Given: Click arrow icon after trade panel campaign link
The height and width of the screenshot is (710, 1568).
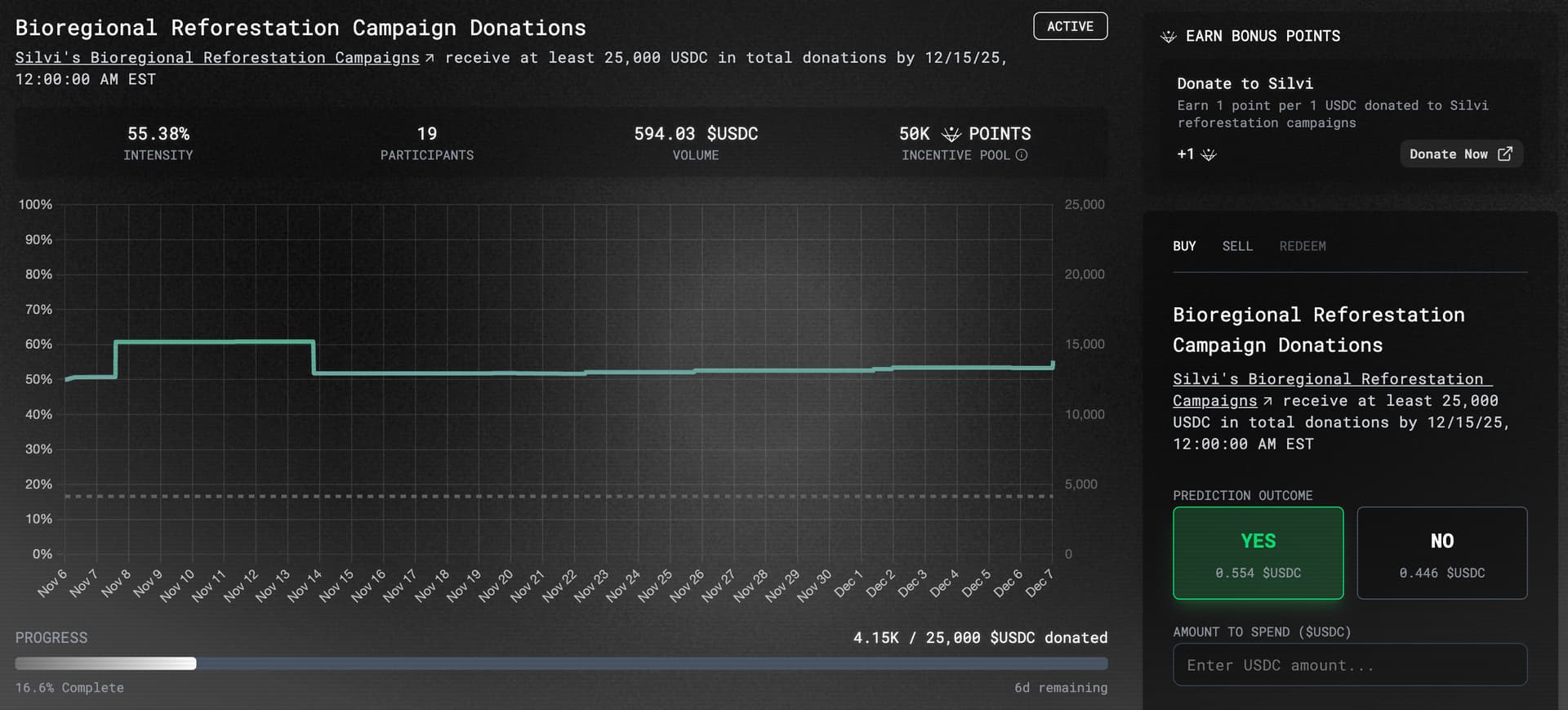Looking at the screenshot, I should tap(1267, 401).
